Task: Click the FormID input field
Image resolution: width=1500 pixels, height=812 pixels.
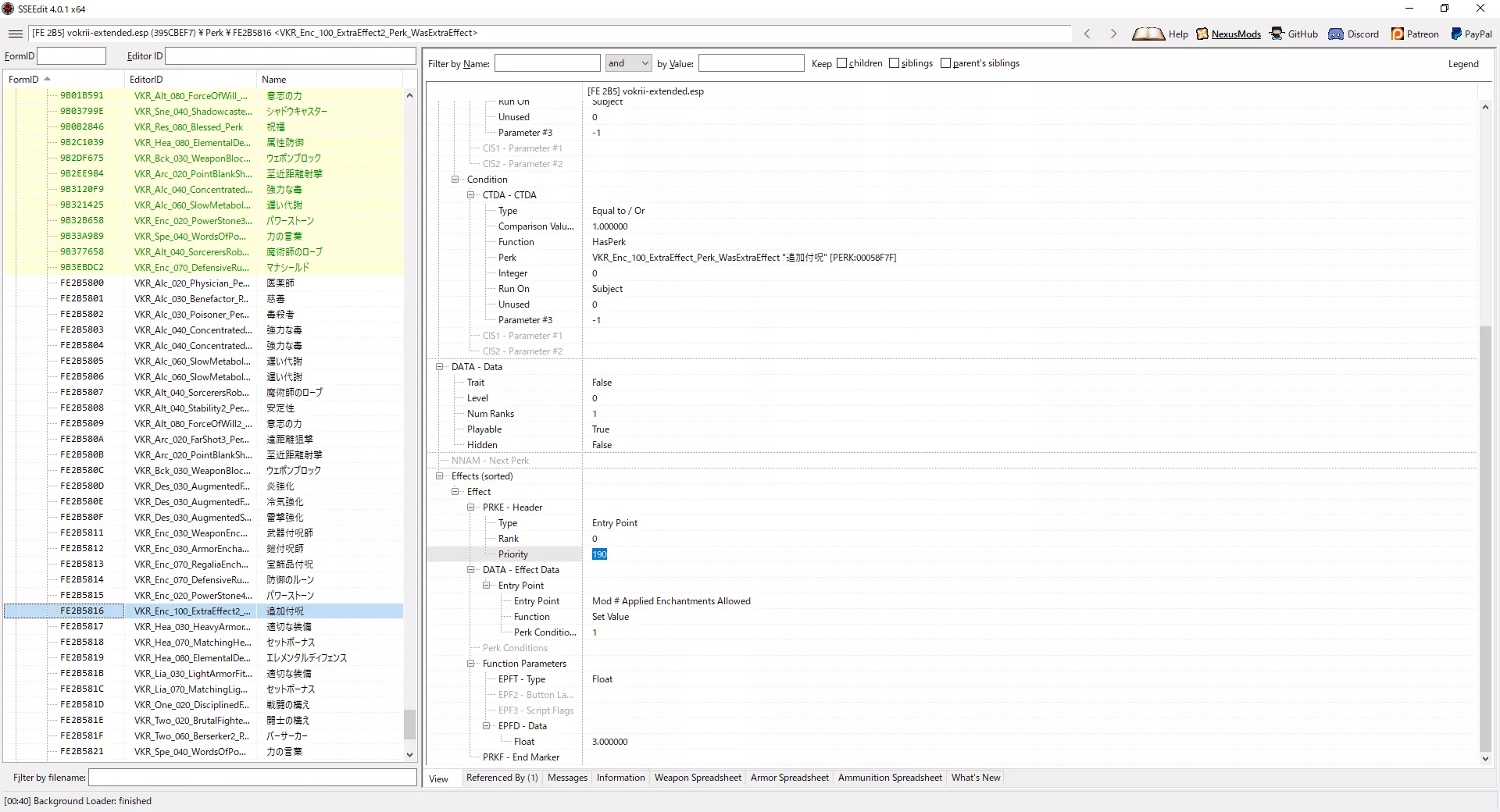Action: [71, 56]
